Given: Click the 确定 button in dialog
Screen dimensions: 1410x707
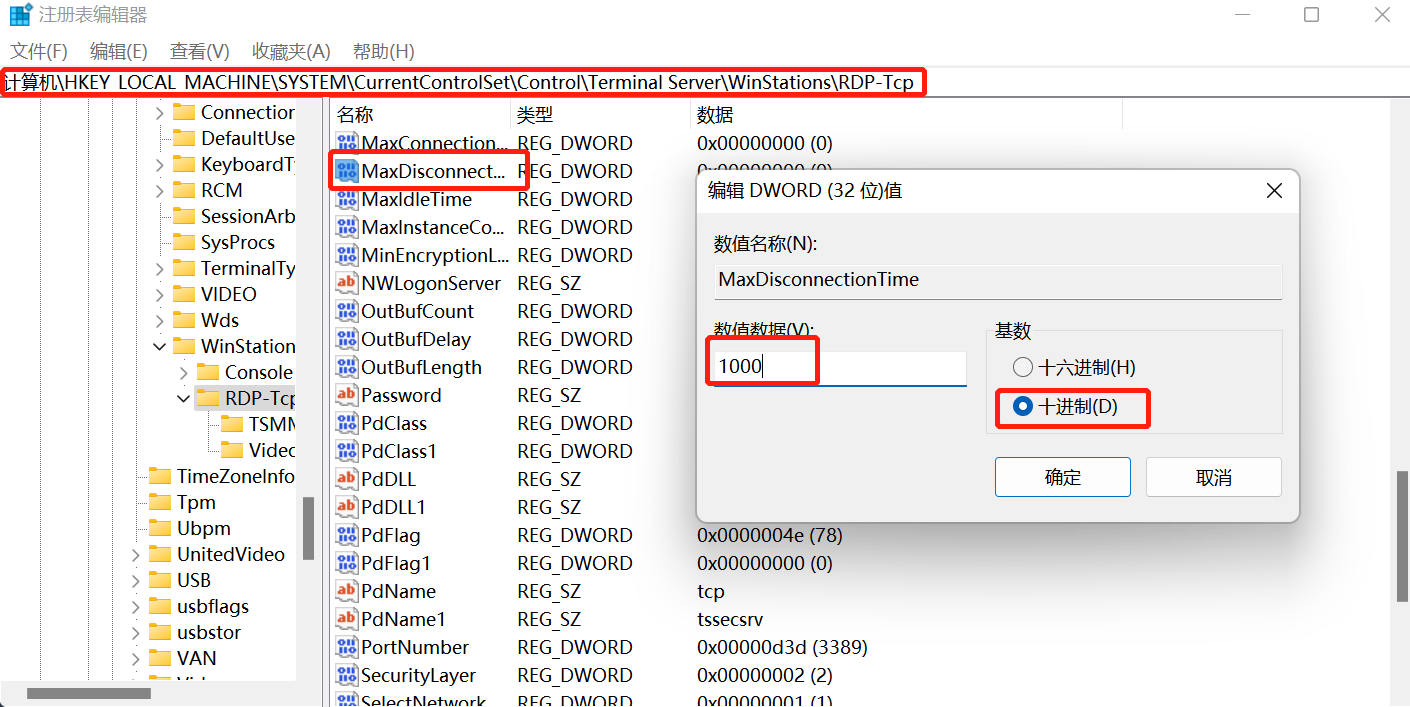Looking at the screenshot, I should coord(1062,477).
